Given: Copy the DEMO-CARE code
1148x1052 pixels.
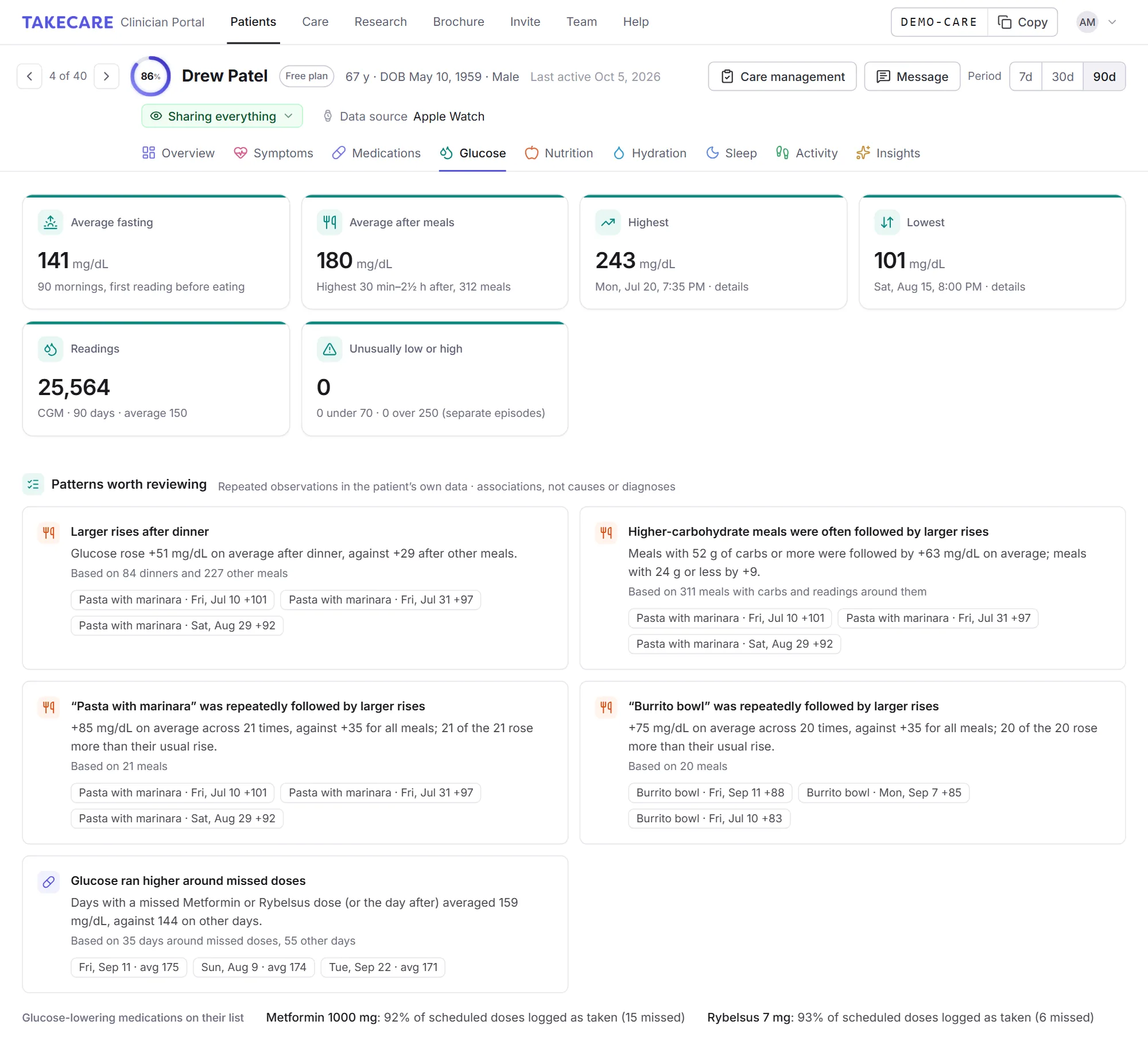Looking at the screenshot, I should (1023, 22).
